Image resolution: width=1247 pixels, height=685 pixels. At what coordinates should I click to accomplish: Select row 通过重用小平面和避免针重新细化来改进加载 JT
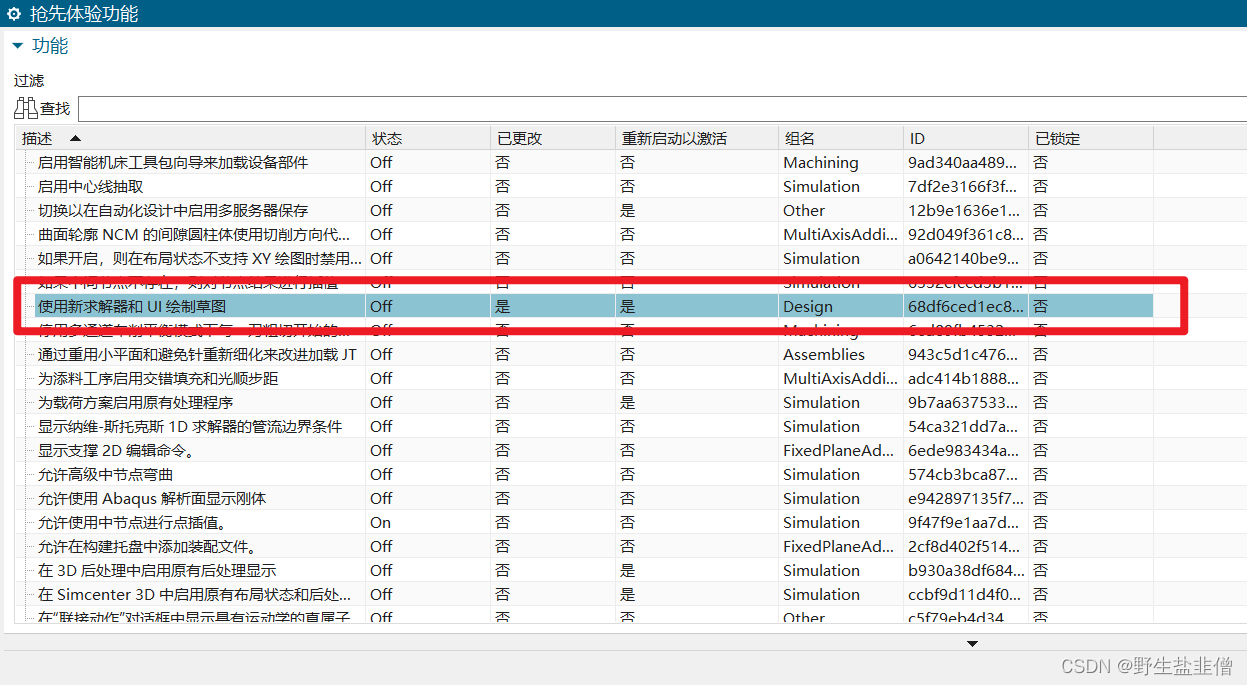(584, 354)
